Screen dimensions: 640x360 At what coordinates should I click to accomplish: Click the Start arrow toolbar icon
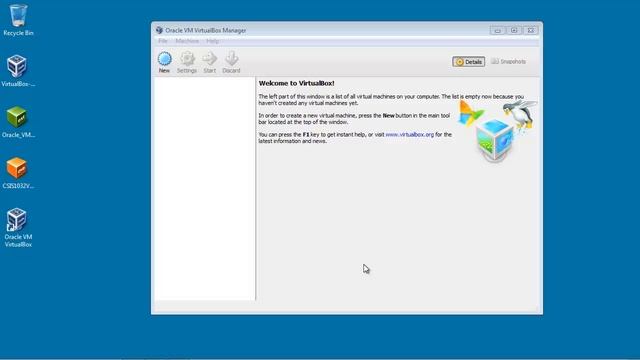click(x=209, y=62)
